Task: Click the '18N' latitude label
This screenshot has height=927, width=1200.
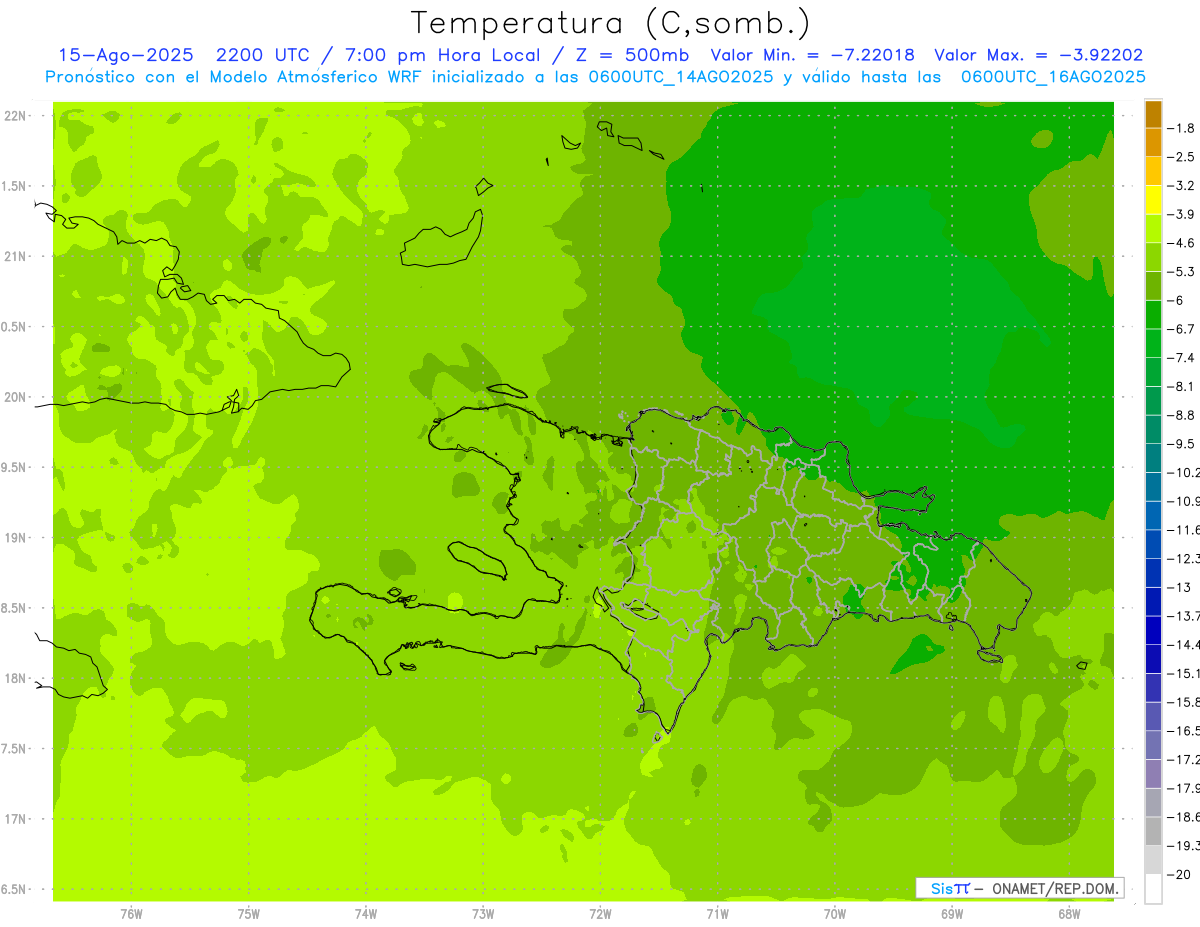Action: 14,678
